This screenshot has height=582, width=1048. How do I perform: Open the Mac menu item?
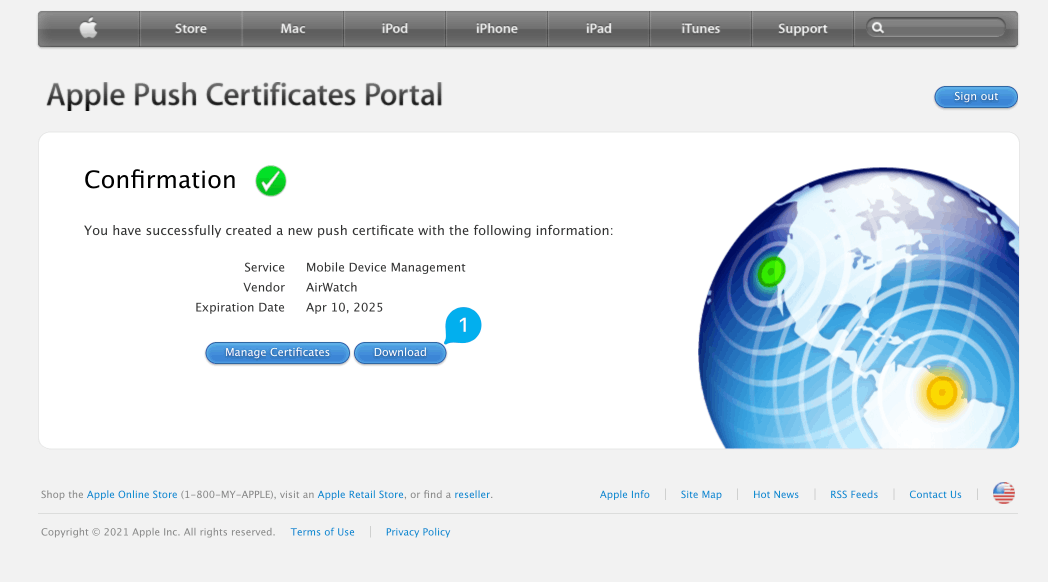293,29
